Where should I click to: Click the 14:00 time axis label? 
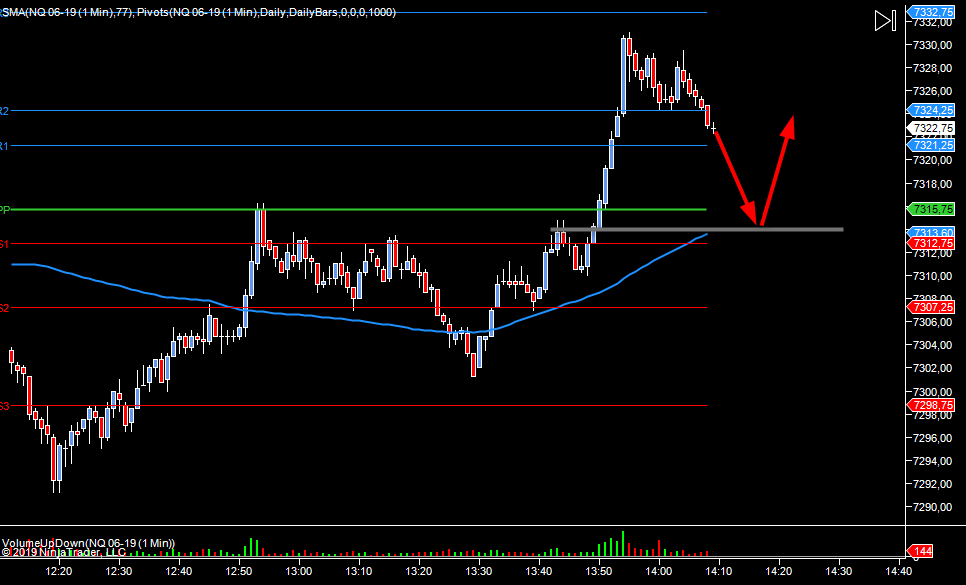(659, 571)
